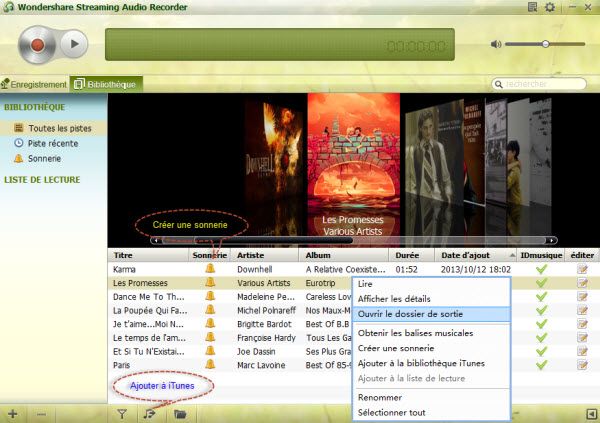The width and height of the screenshot is (600, 423).
Task: Click the green check for Paris row
Action: 541,365
